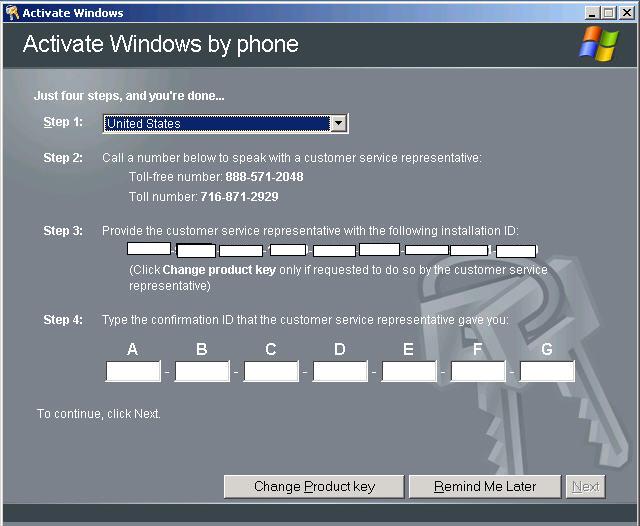Click the toll-free number 888-571-2048
The height and width of the screenshot is (526, 640).
(x=264, y=177)
